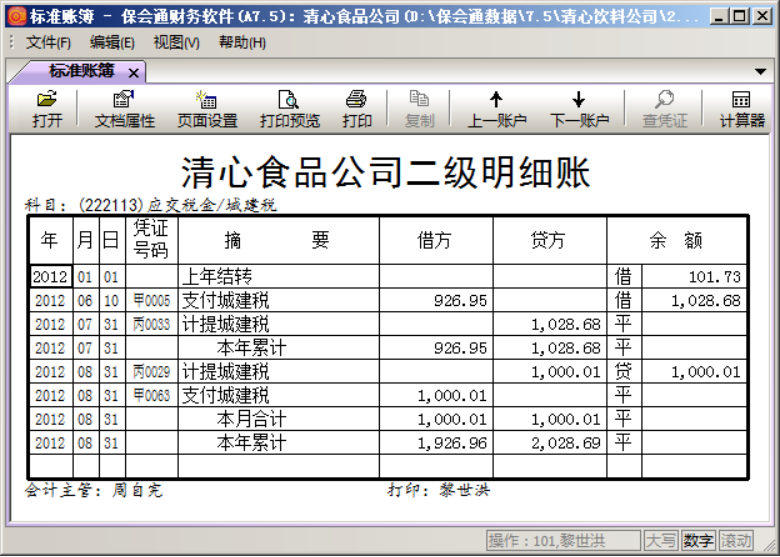Toggle the 数字 num lock indicator

[698, 541]
